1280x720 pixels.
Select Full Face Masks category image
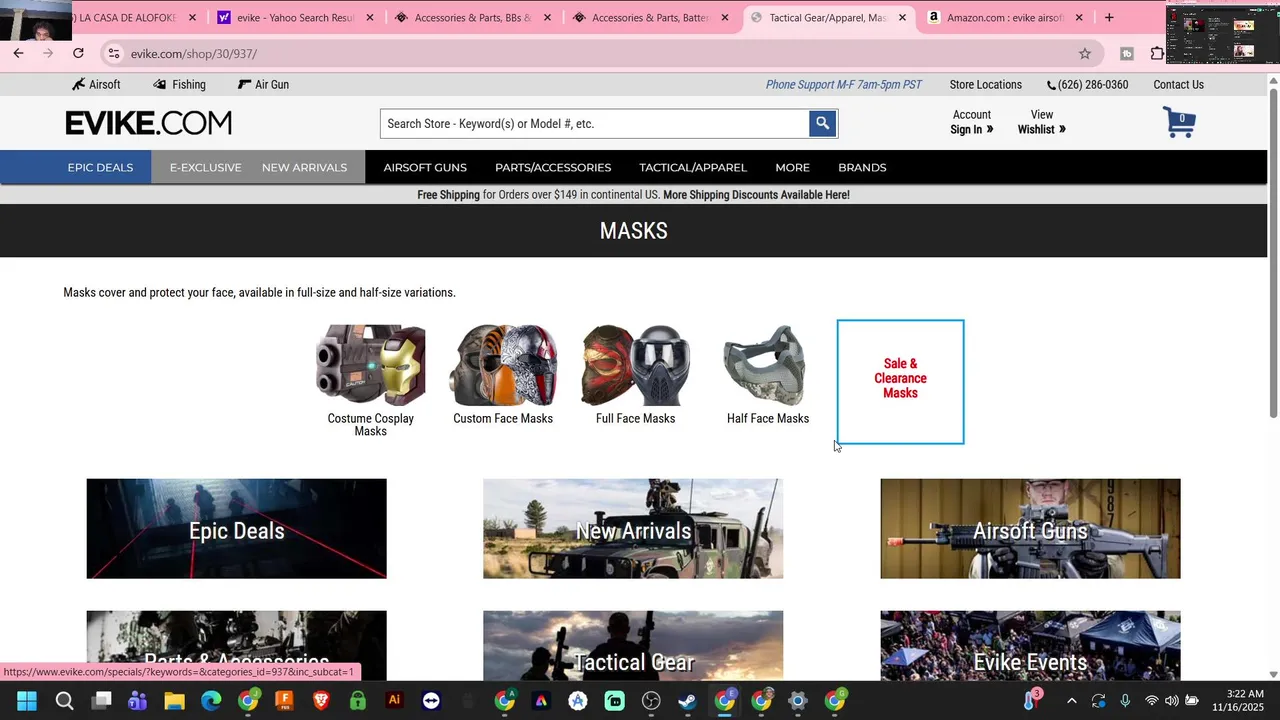635,365
